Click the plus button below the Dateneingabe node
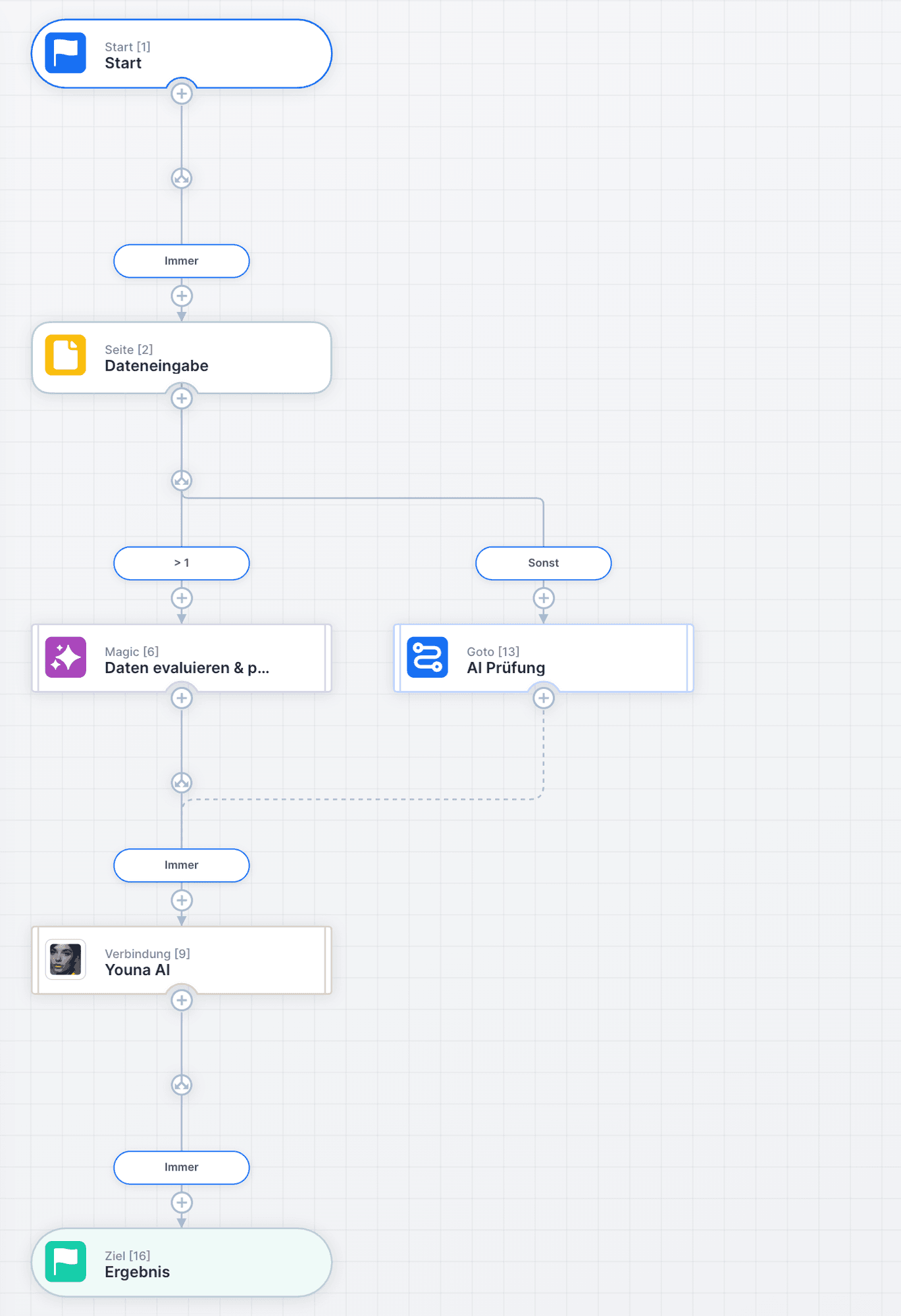The height and width of the screenshot is (1316, 901). pos(182,399)
